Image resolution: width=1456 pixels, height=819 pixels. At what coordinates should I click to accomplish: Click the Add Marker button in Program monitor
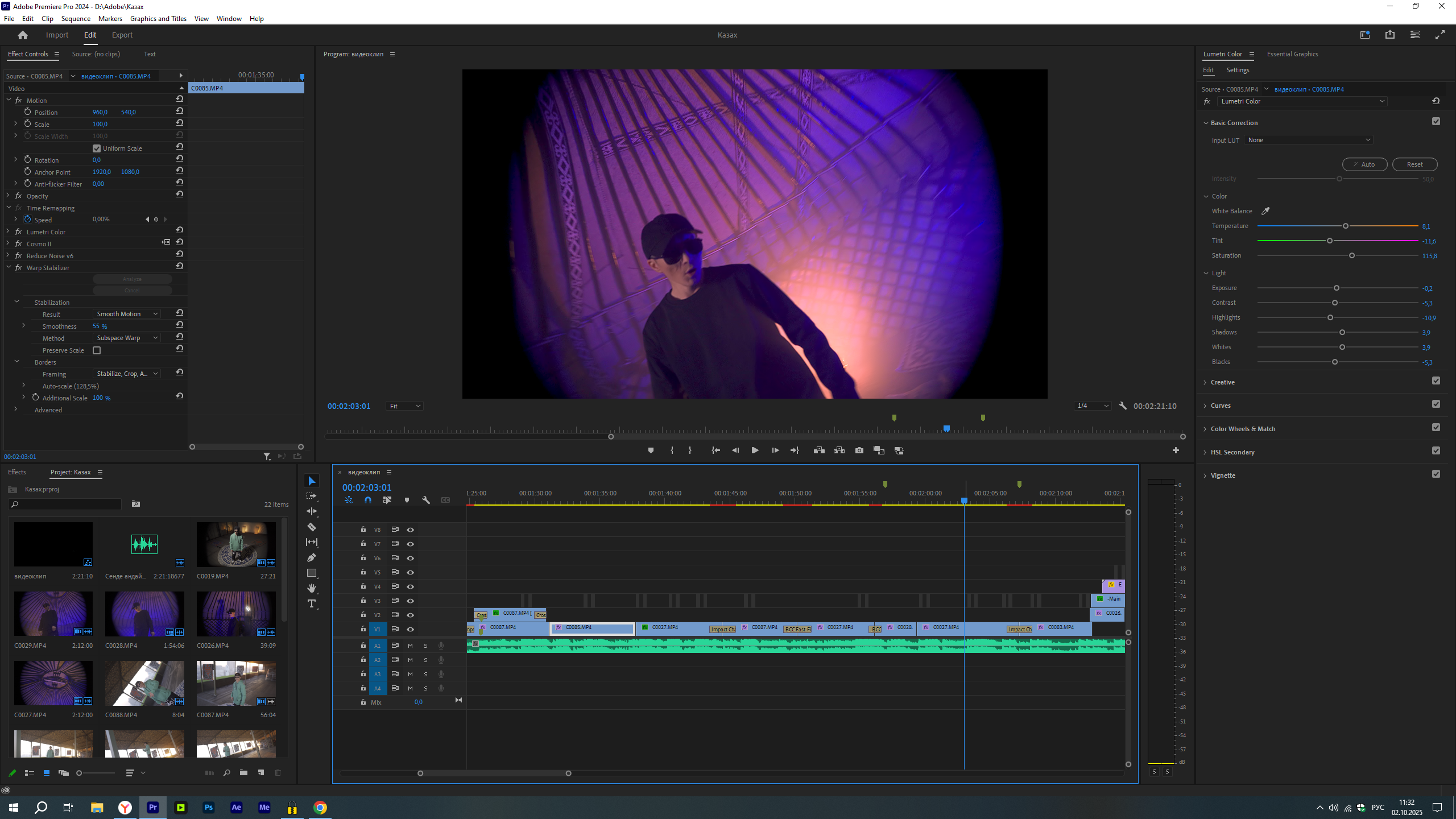click(x=651, y=450)
